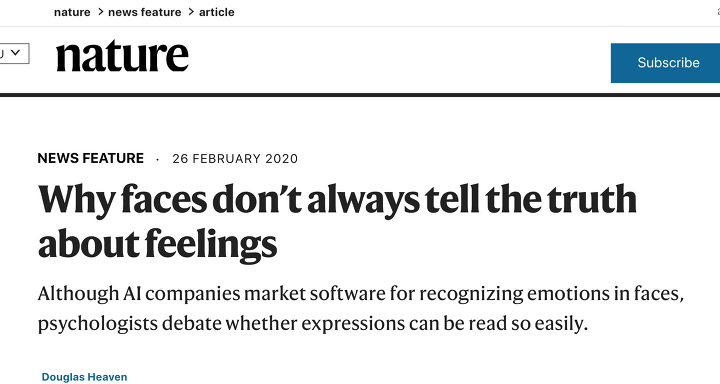Click the chevron after the nature breadcrumb
The image size is (720, 384).
pyautogui.click(x=101, y=12)
